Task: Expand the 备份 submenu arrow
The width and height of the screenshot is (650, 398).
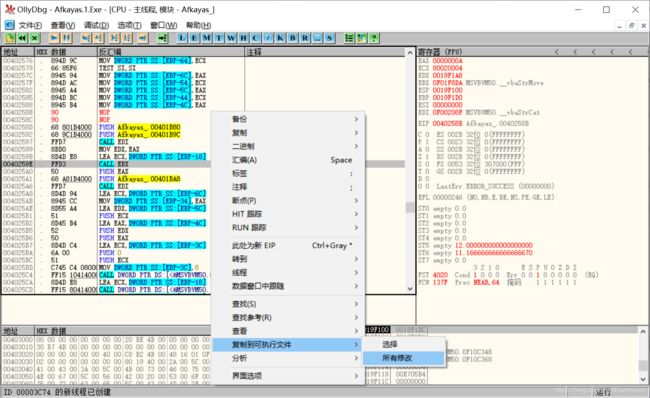Action: click(356, 119)
